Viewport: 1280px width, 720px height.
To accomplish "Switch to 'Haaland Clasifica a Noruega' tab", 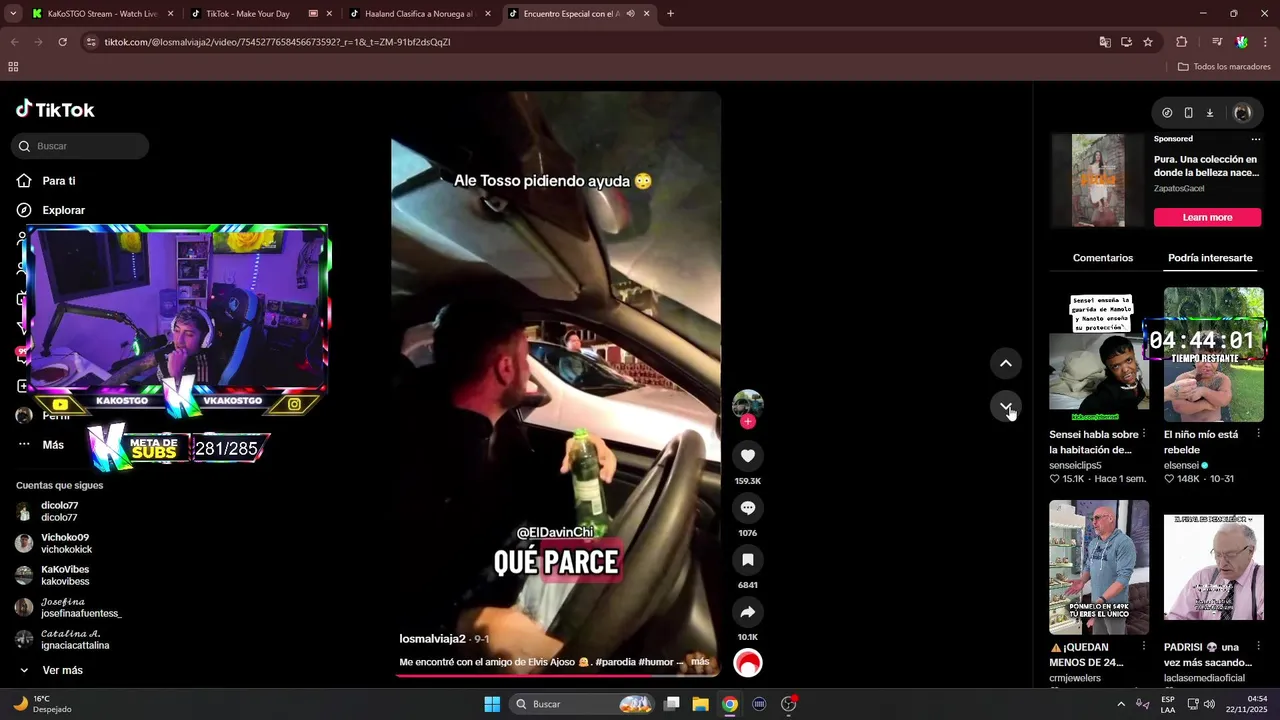I will (418, 14).
